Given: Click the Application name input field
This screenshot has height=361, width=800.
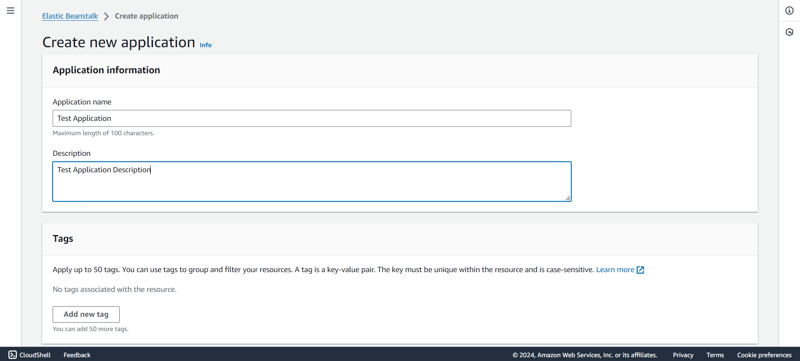Looking at the screenshot, I should [312, 118].
